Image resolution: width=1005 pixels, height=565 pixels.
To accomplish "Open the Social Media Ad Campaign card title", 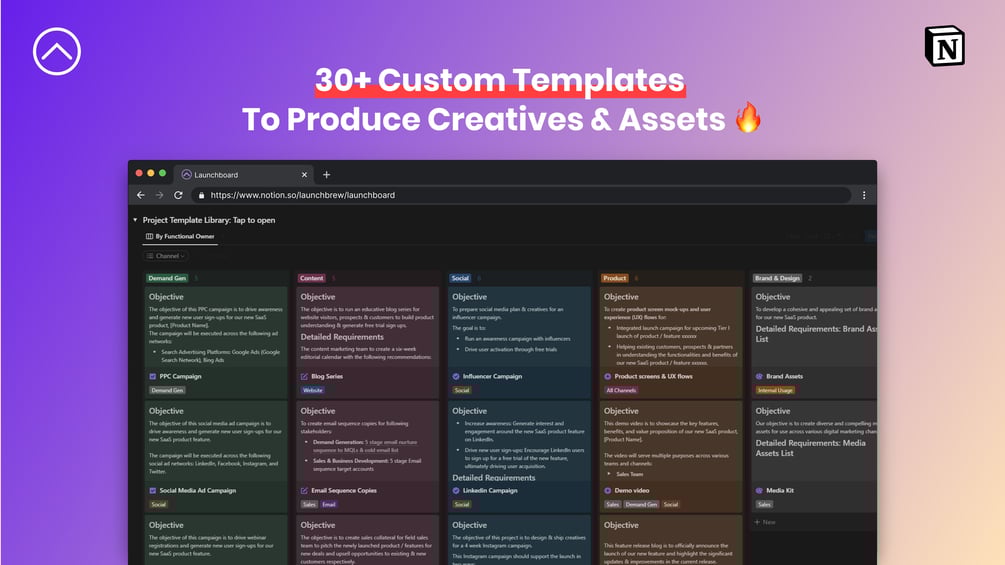I will 197,491.
